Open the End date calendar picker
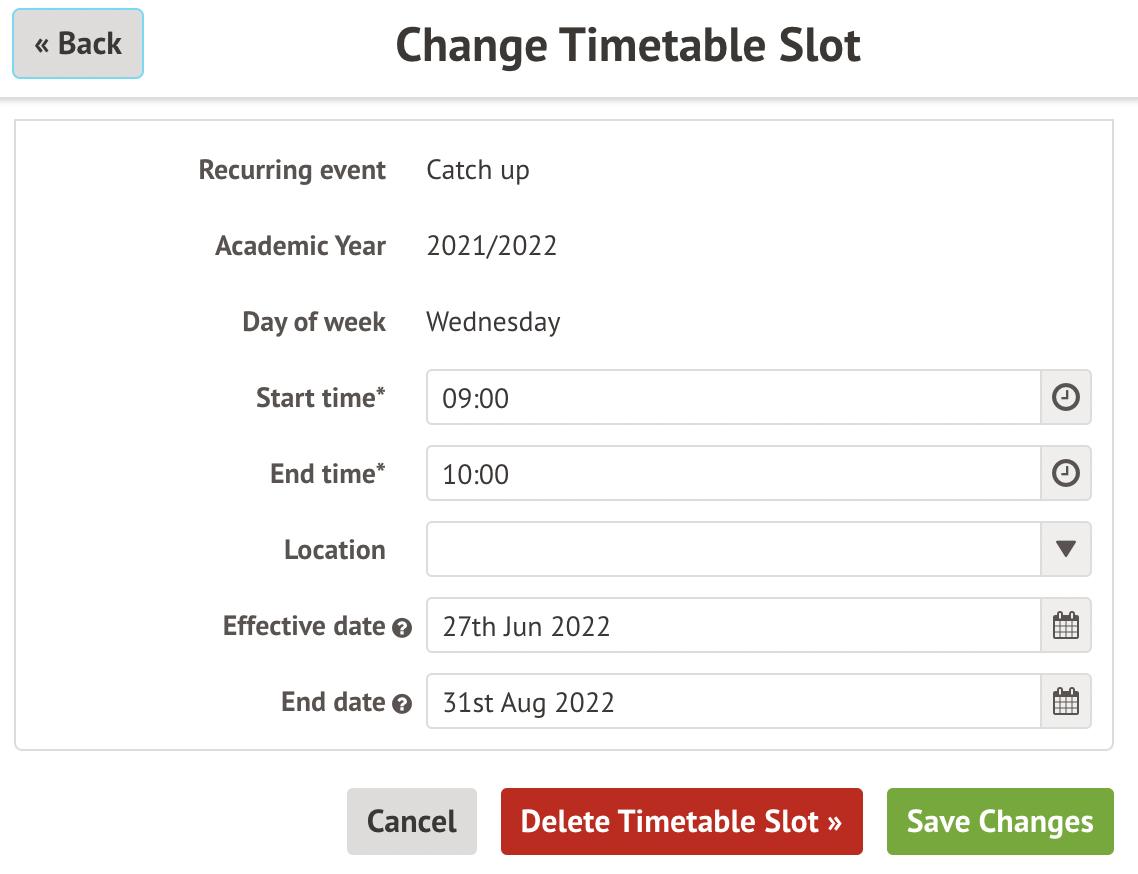The height and width of the screenshot is (874, 1138). pos(1066,702)
